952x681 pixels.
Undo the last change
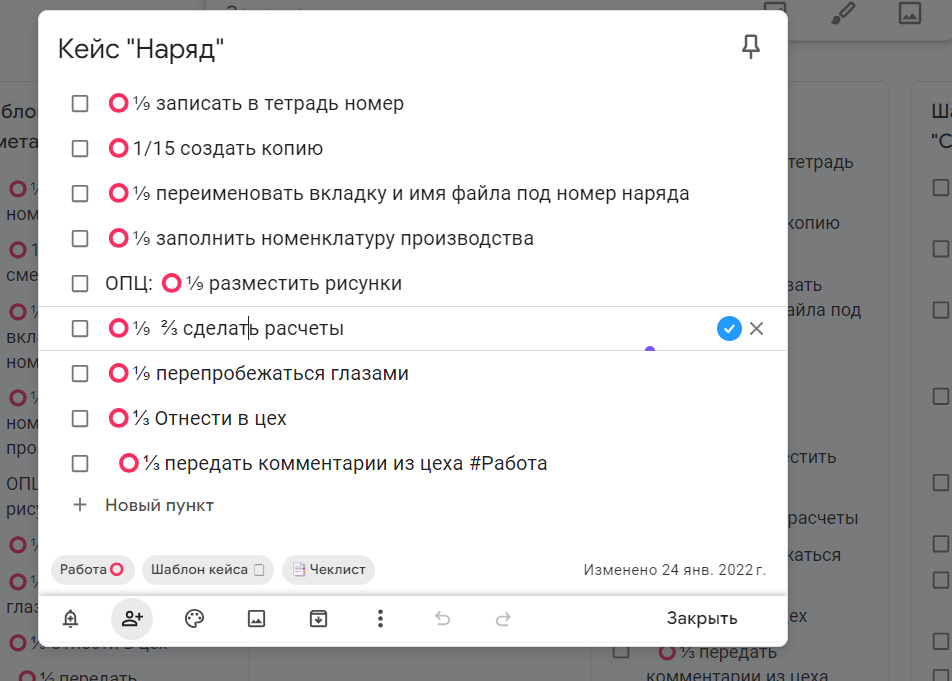coord(442,619)
